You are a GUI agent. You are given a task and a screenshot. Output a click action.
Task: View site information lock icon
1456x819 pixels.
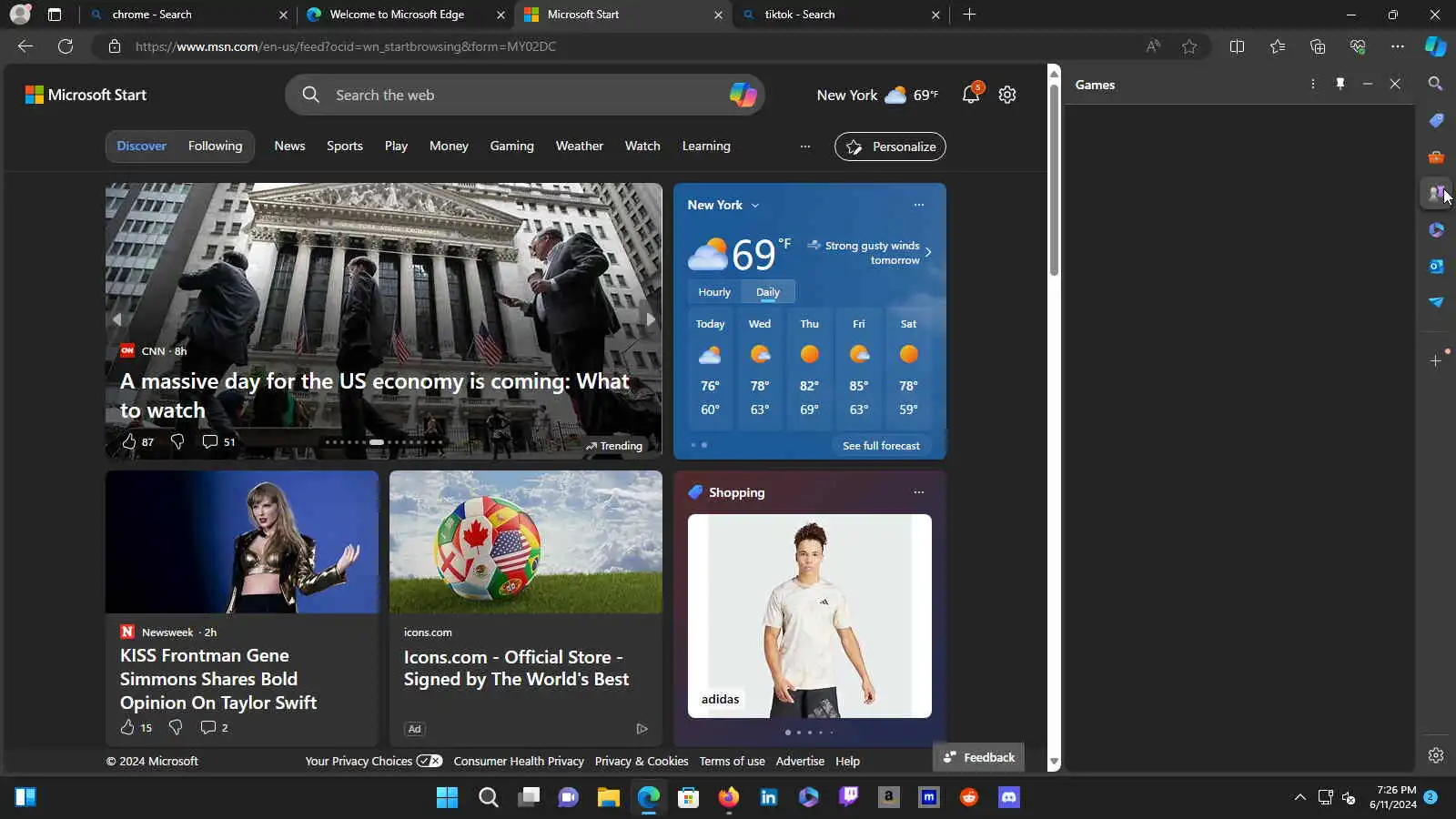pos(115,46)
